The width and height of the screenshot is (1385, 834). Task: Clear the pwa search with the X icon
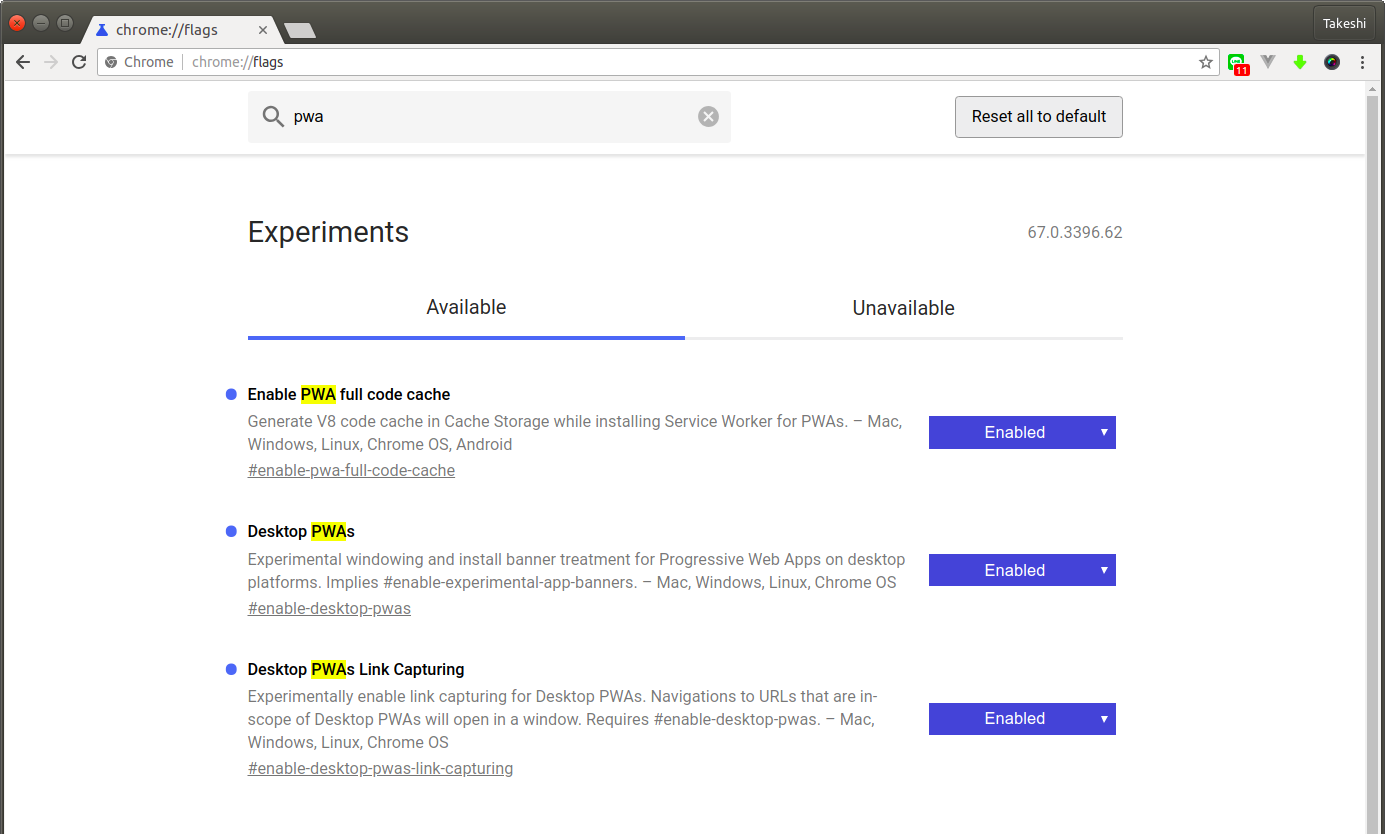[708, 117]
